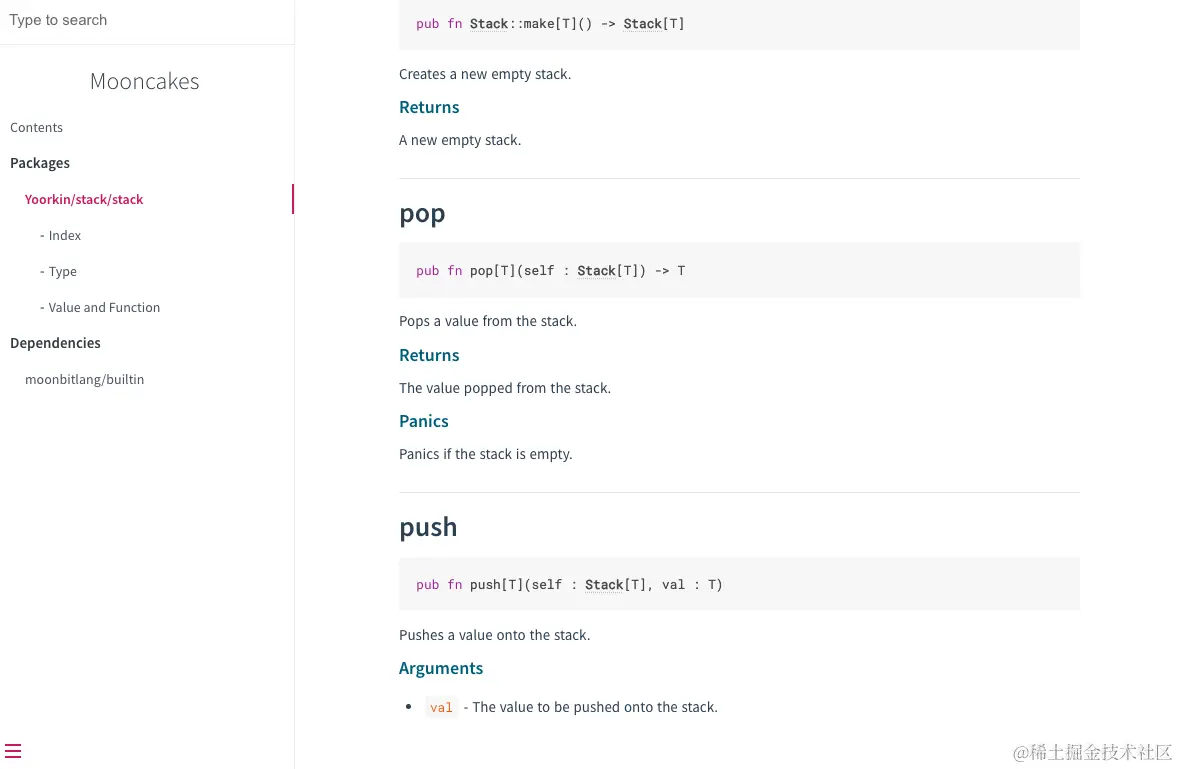This screenshot has width=1179, height=769.
Task: Toggle the sidebar hamburger menu icon
Action: 13,751
